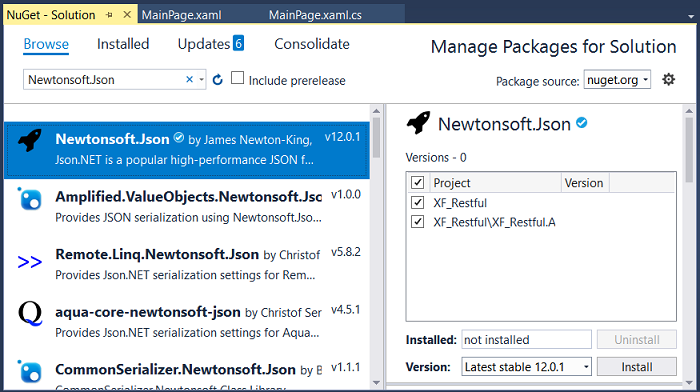Screen dimensions: 700x392
Task: Toggle the select-all Project header checkbox
Action: [417, 182]
